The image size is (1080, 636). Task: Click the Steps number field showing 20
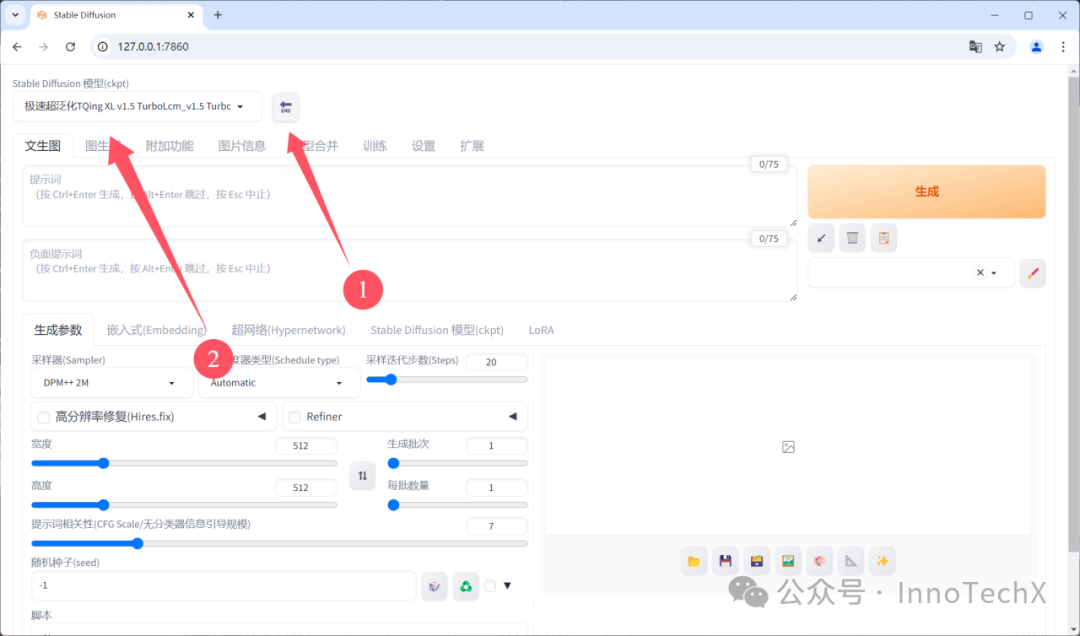pyautogui.click(x=497, y=362)
